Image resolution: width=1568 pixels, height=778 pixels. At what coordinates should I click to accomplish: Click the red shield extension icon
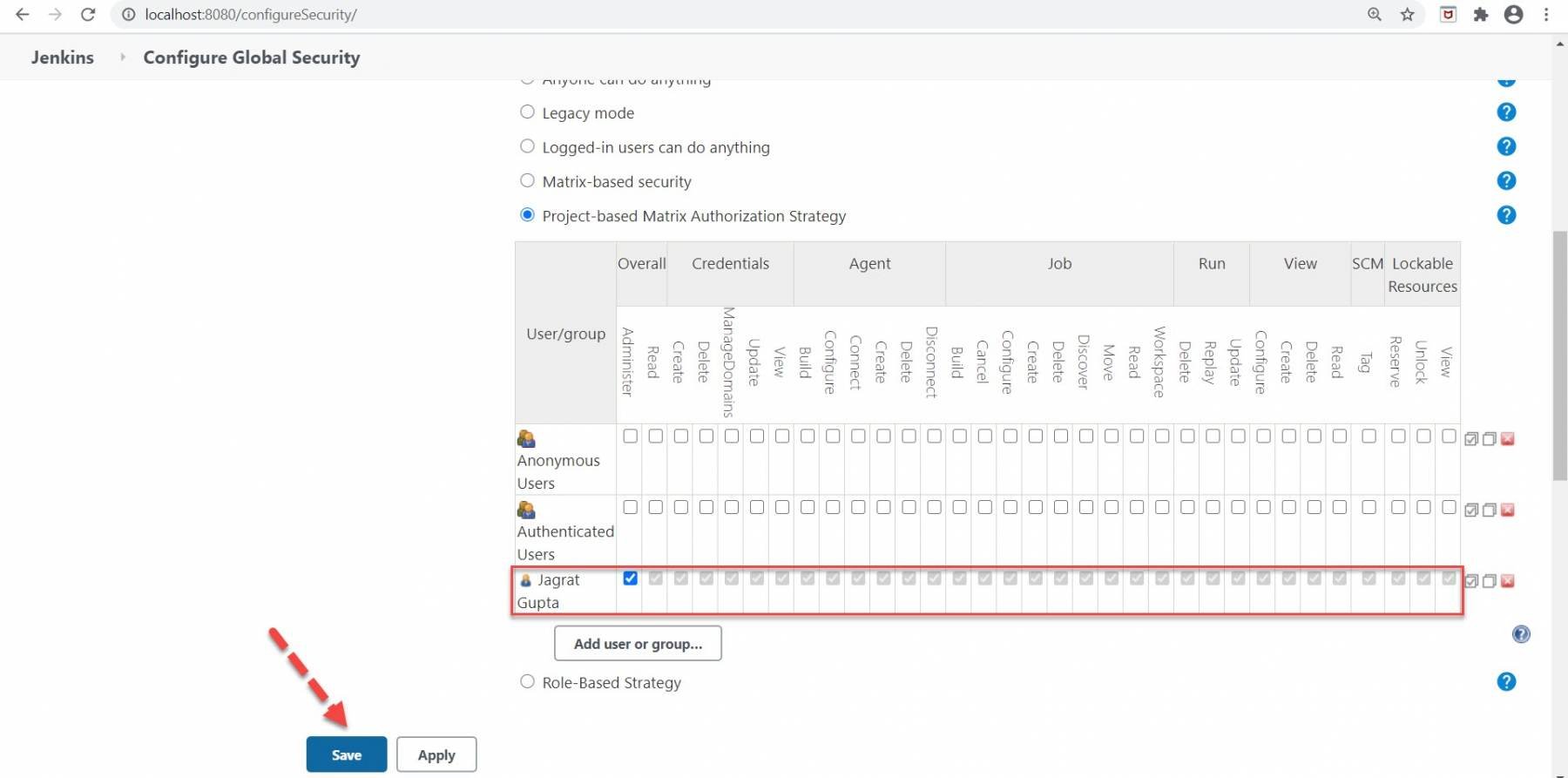[x=1448, y=15]
